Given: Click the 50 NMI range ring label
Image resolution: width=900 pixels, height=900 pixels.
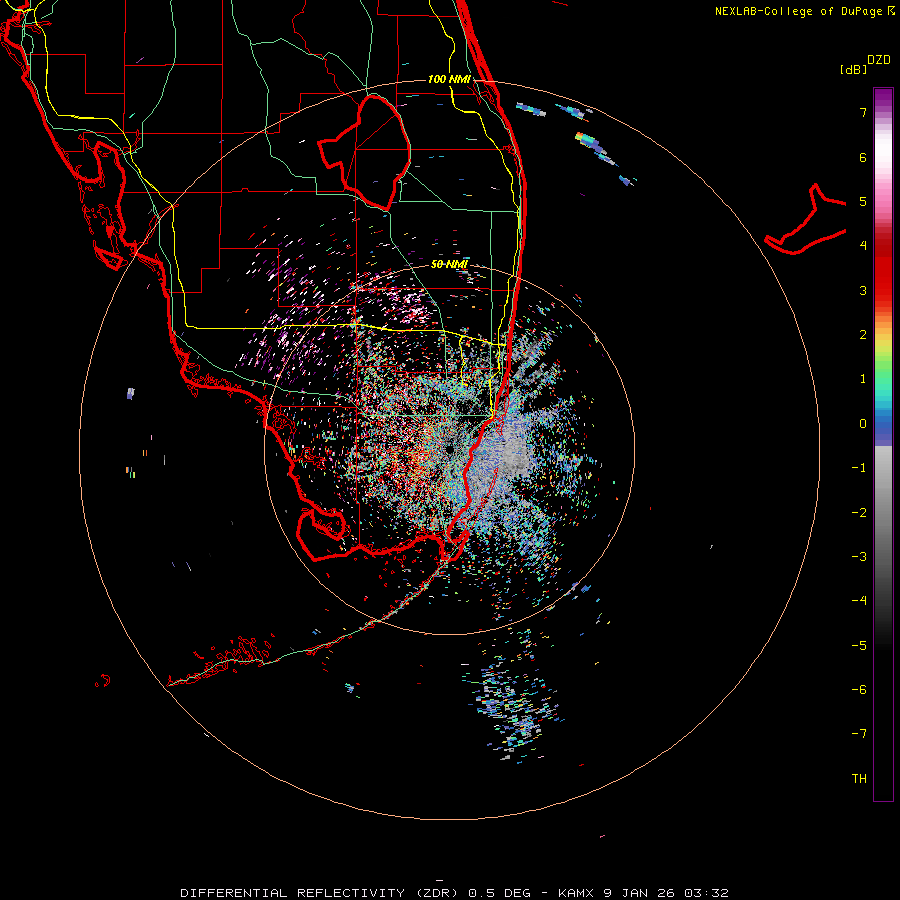Looking at the screenshot, I should pyautogui.click(x=449, y=265).
